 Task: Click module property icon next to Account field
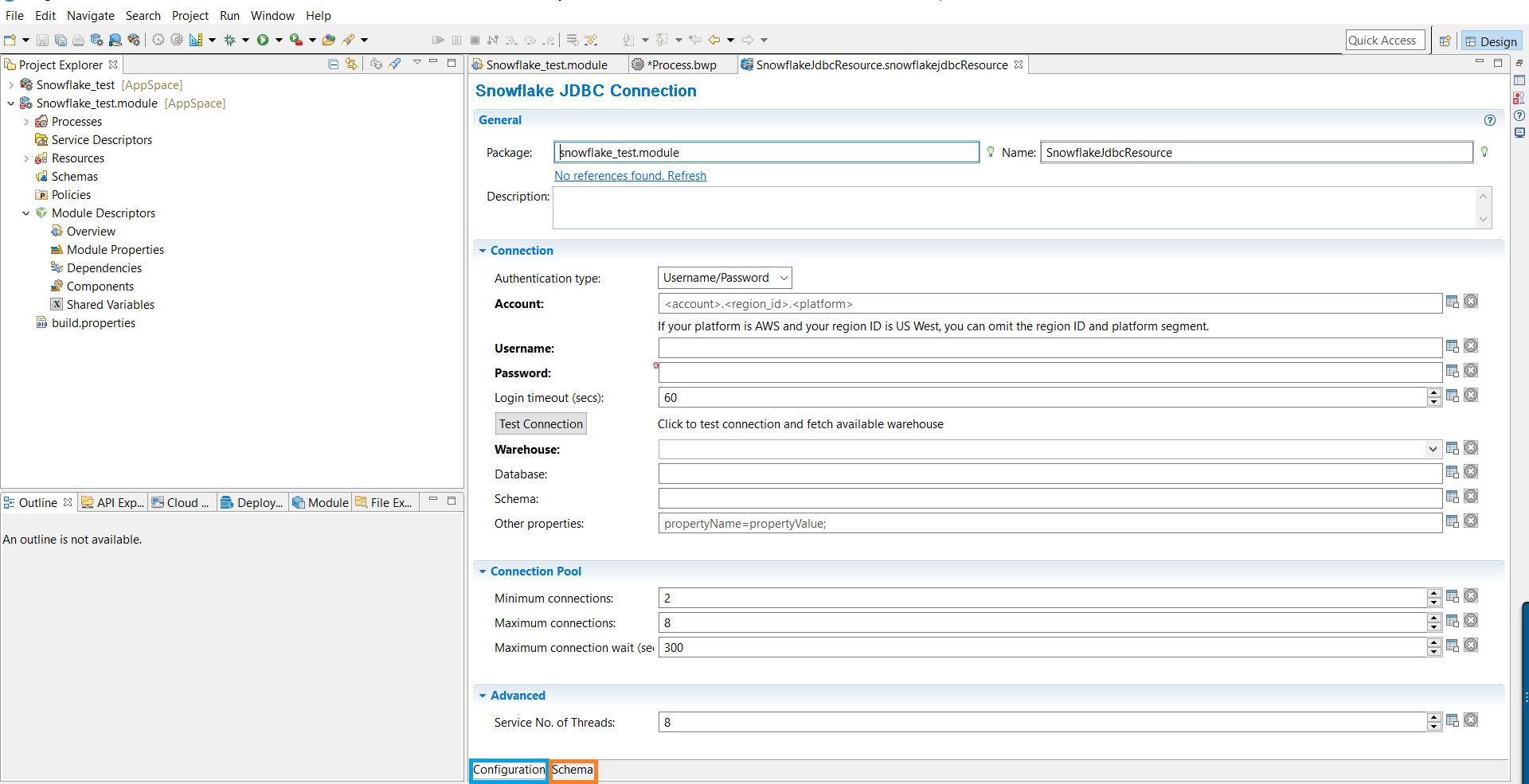pyautogui.click(x=1453, y=302)
